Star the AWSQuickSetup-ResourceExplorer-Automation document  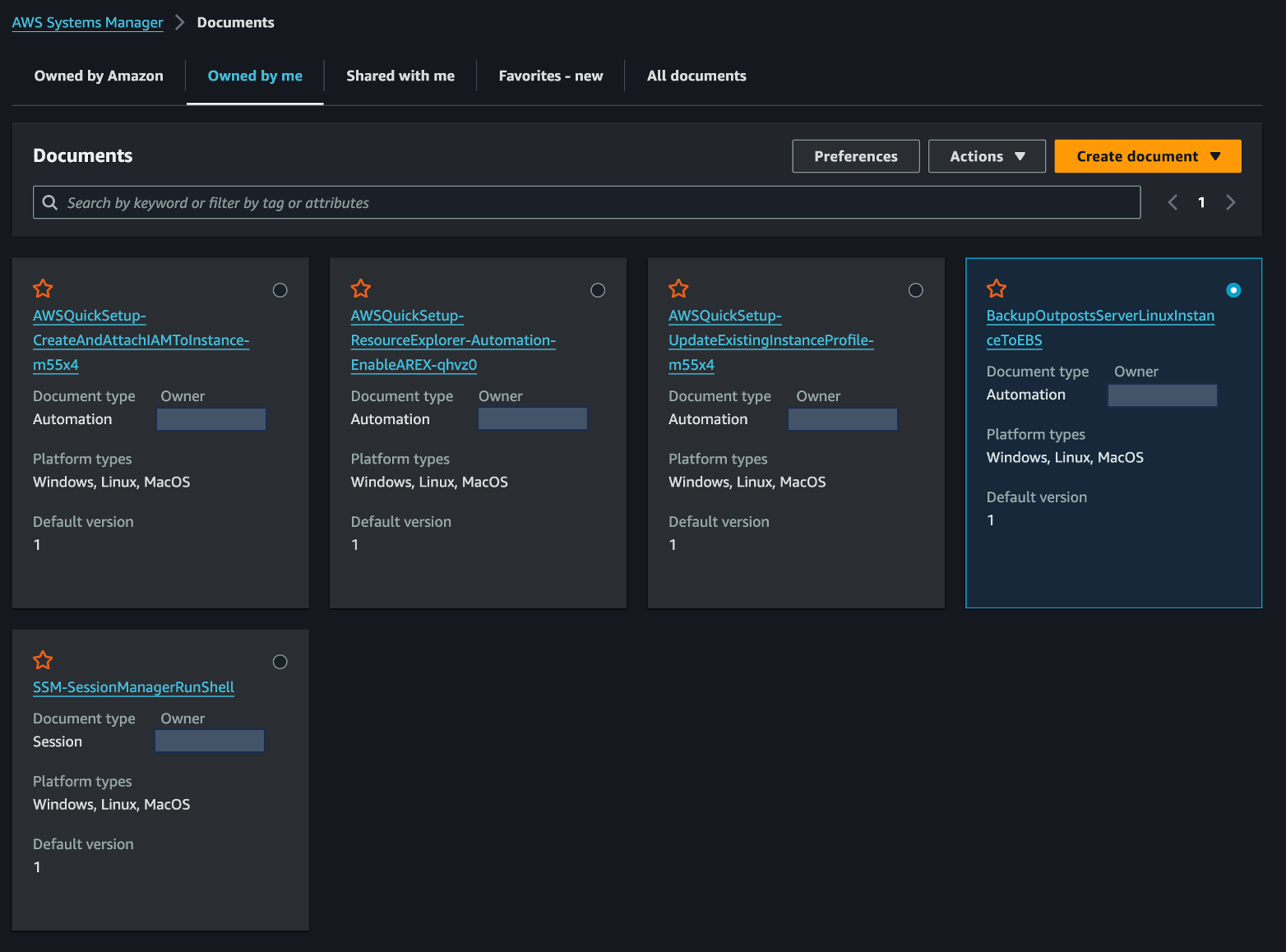click(361, 289)
